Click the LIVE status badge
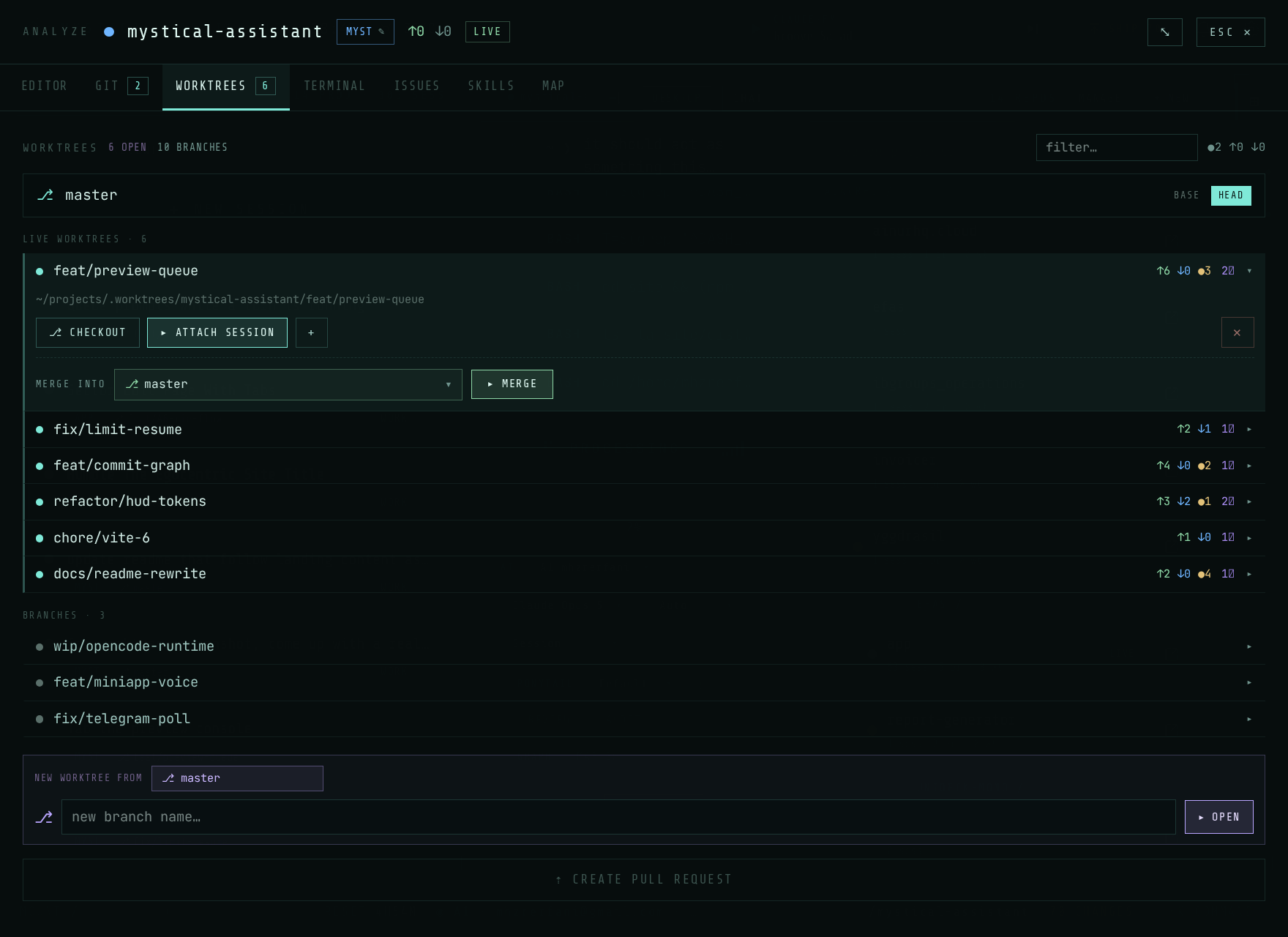This screenshot has width=1288, height=937. tap(487, 31)
